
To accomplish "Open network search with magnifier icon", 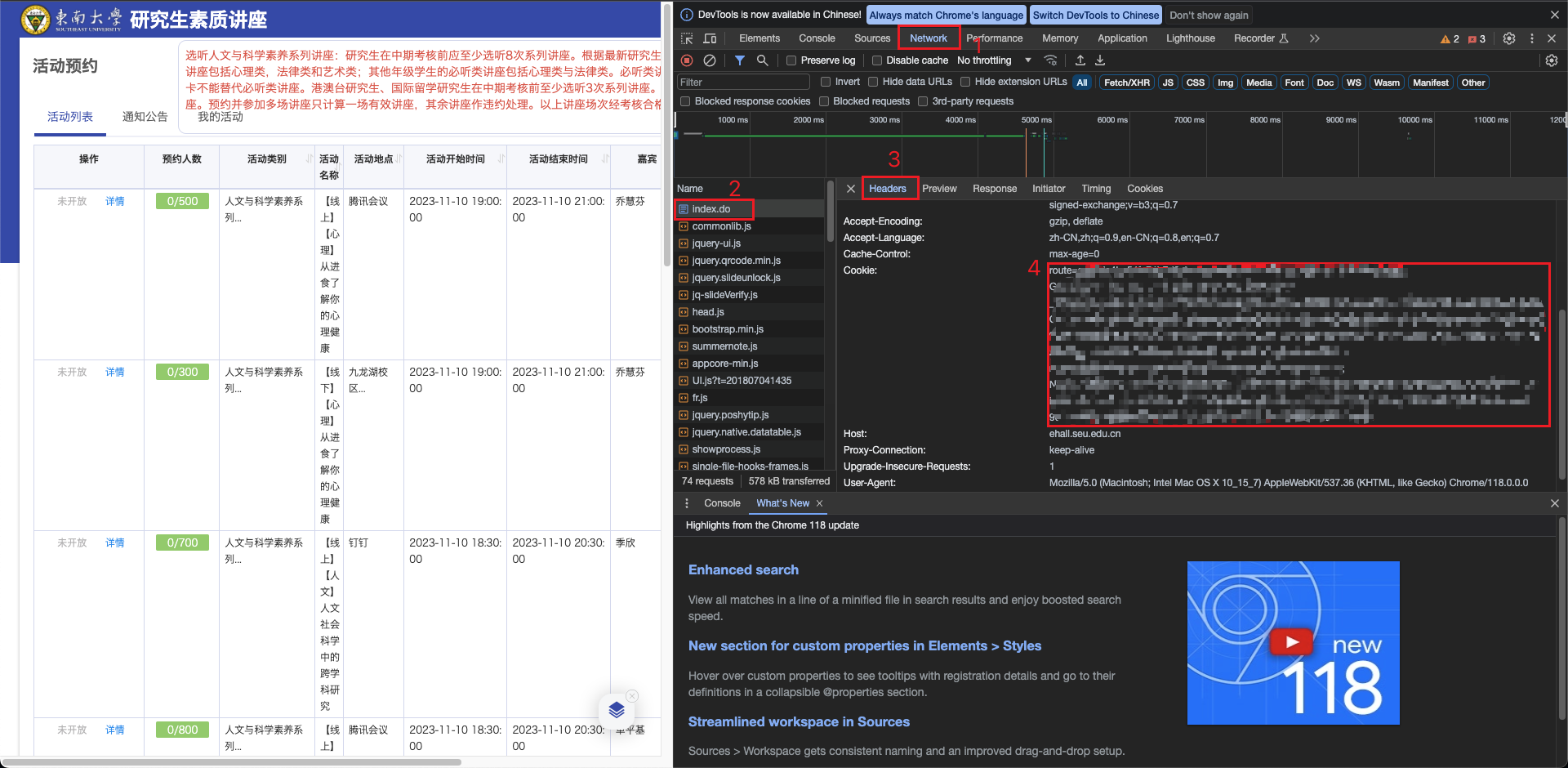I will pyautogui.click(x=762, y=60).
